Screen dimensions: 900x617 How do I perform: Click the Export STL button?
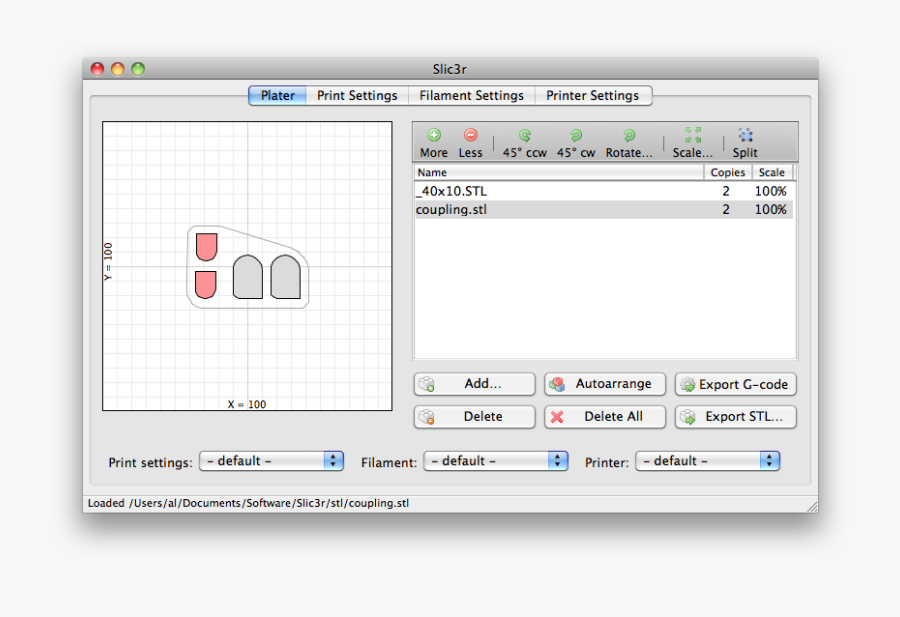pos(735,417)
